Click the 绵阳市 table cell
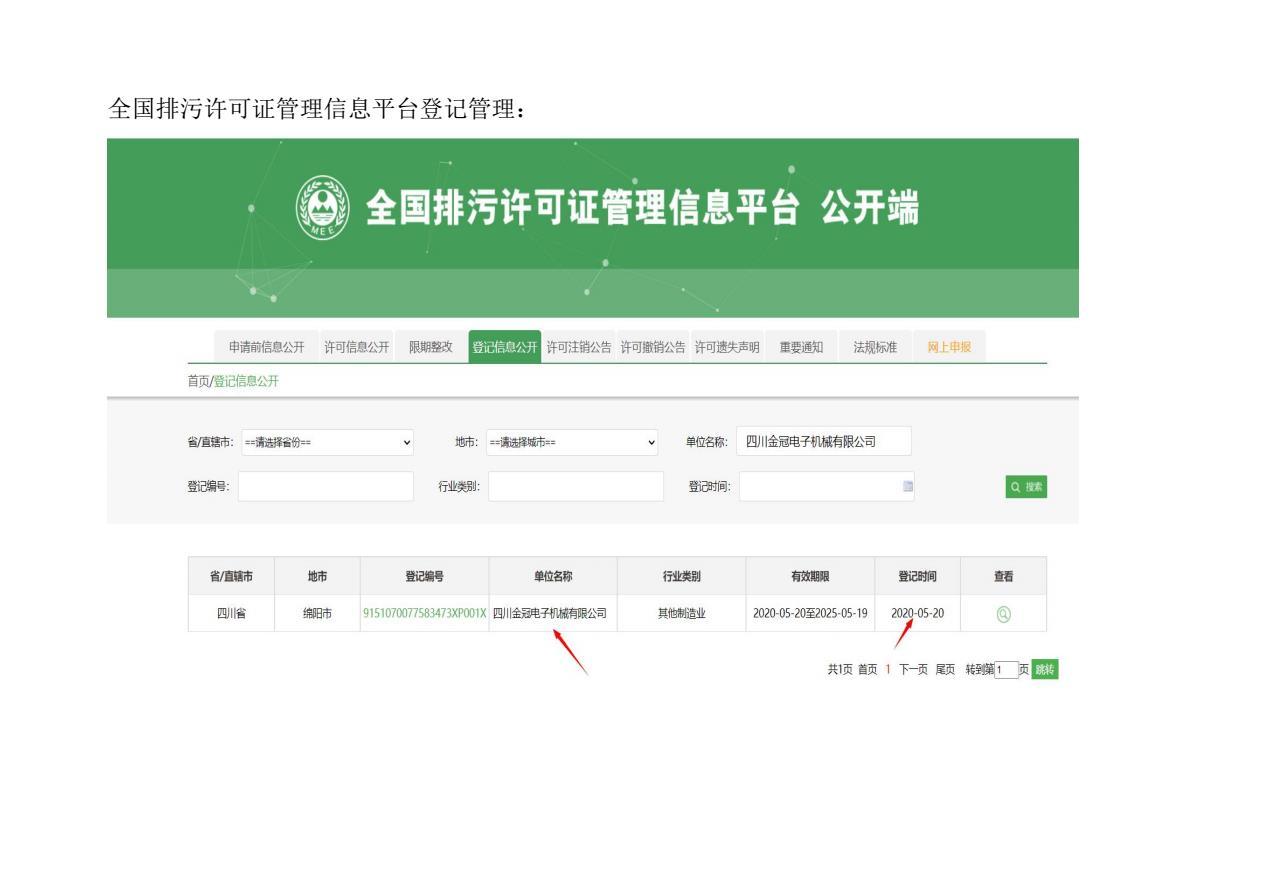1262x892 pixels. coord(318,613)
